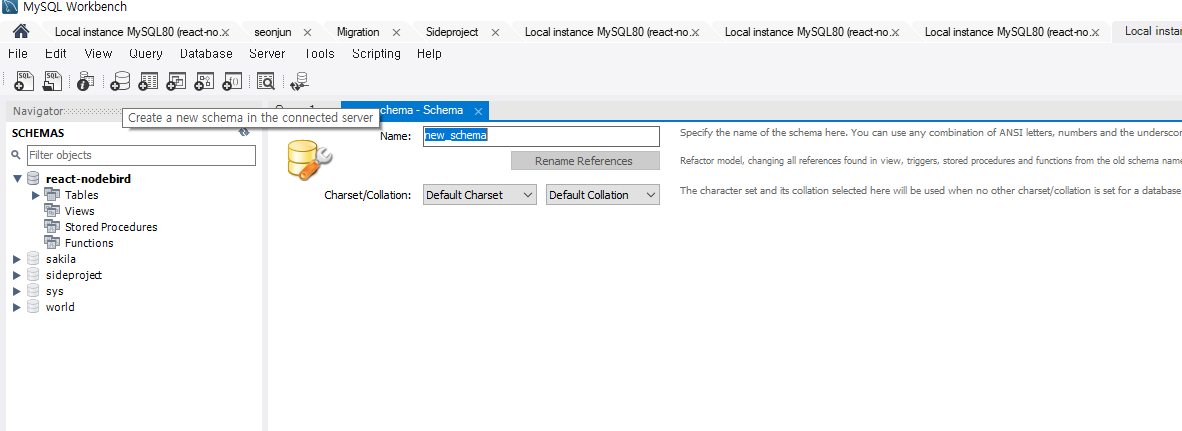
Task: Open a new SQL tab for queries
Action: tap(24, 81)
